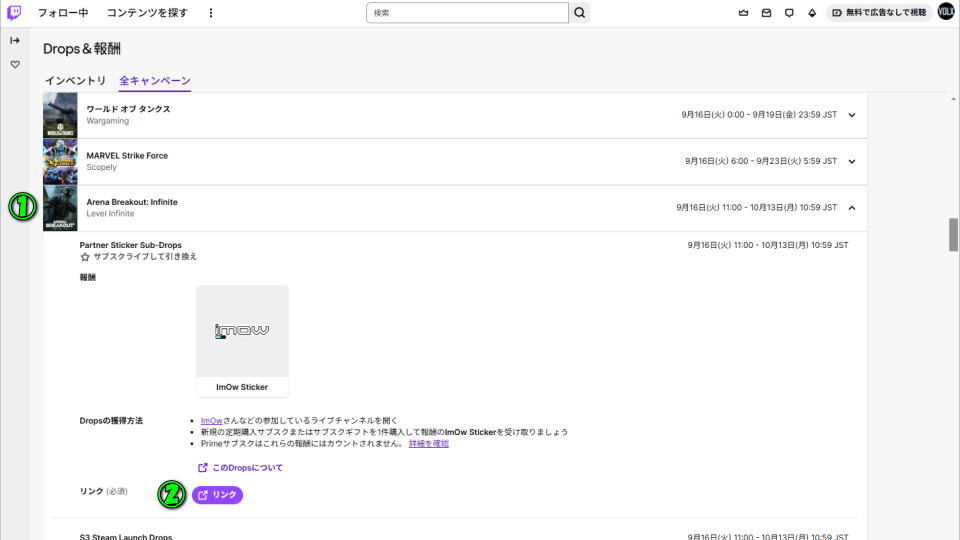This screenshot has height=540, width=960.
Task: Expand the left sidebar arrow
Action: point(15,40)
